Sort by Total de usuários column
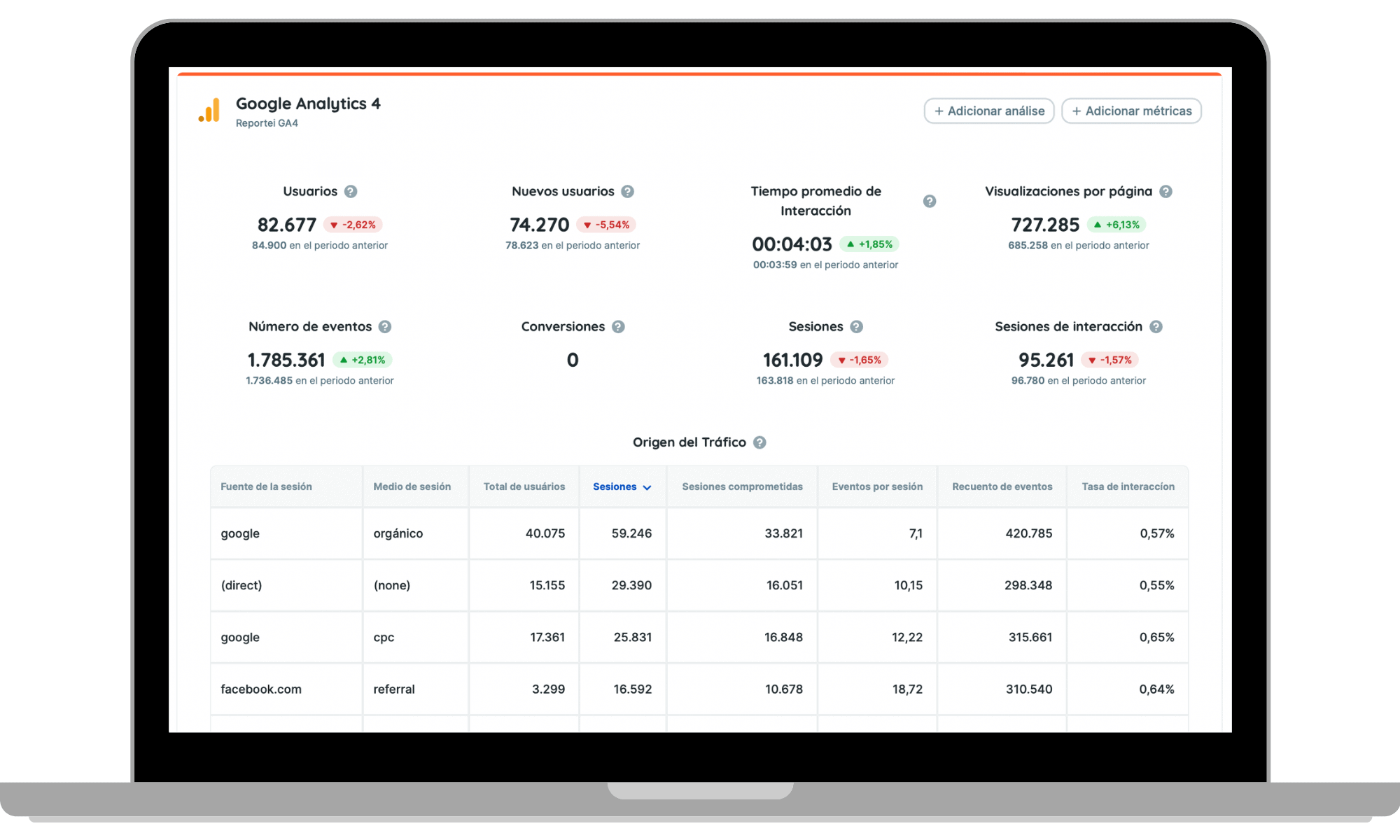The height and width of the screenshot is (840, 1400). point(524,486)
